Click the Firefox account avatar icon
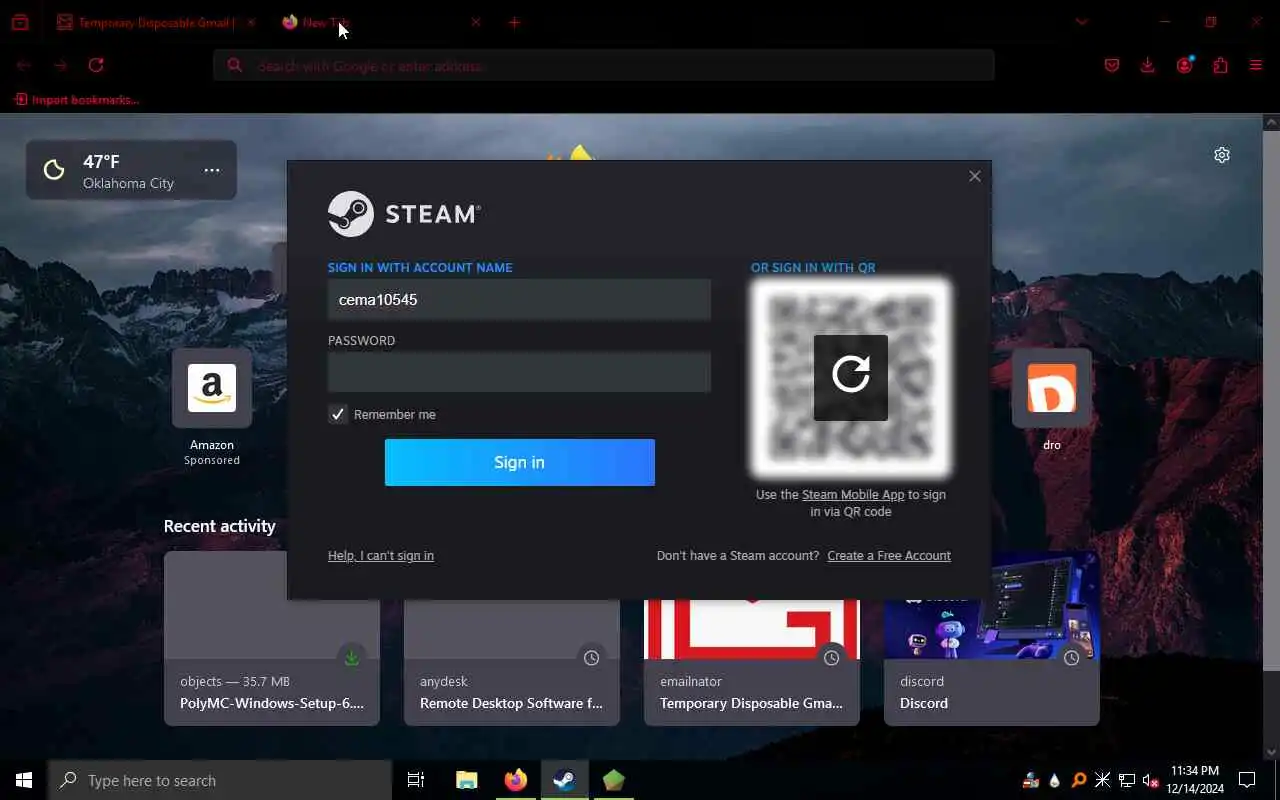1280x800 pixels. tap(1185, 65)
